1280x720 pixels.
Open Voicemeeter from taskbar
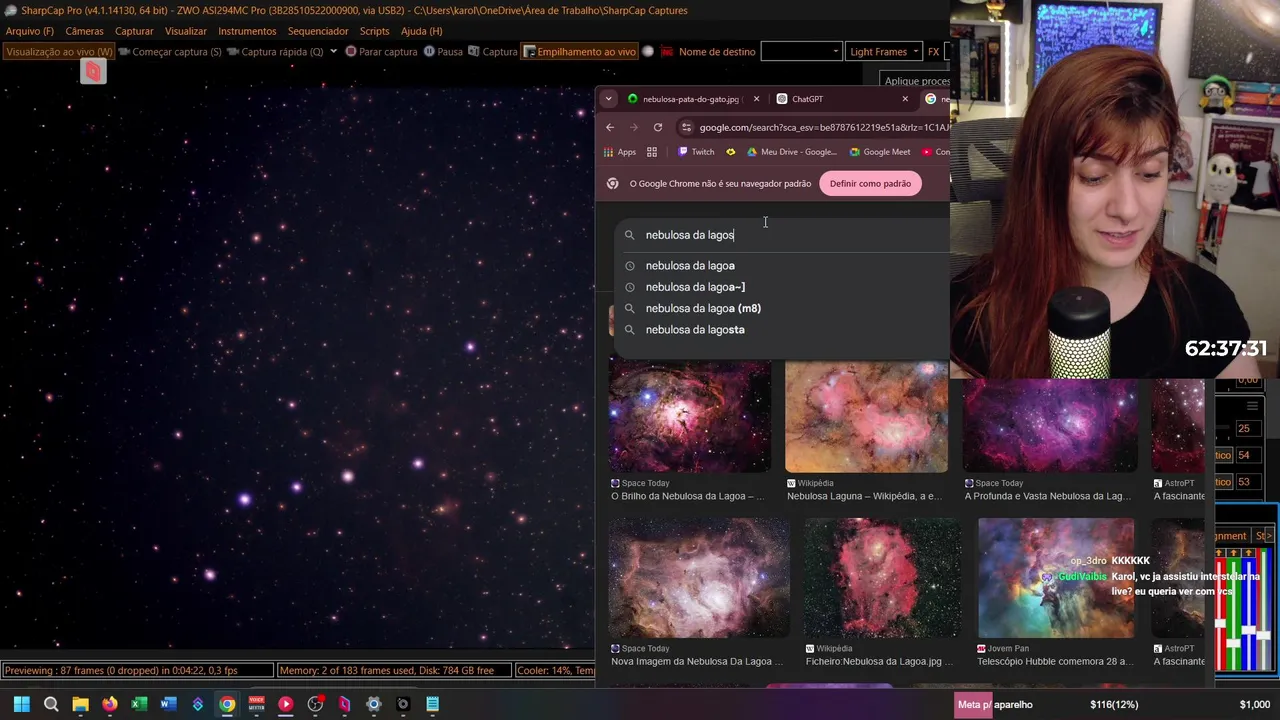pos(256,704)
